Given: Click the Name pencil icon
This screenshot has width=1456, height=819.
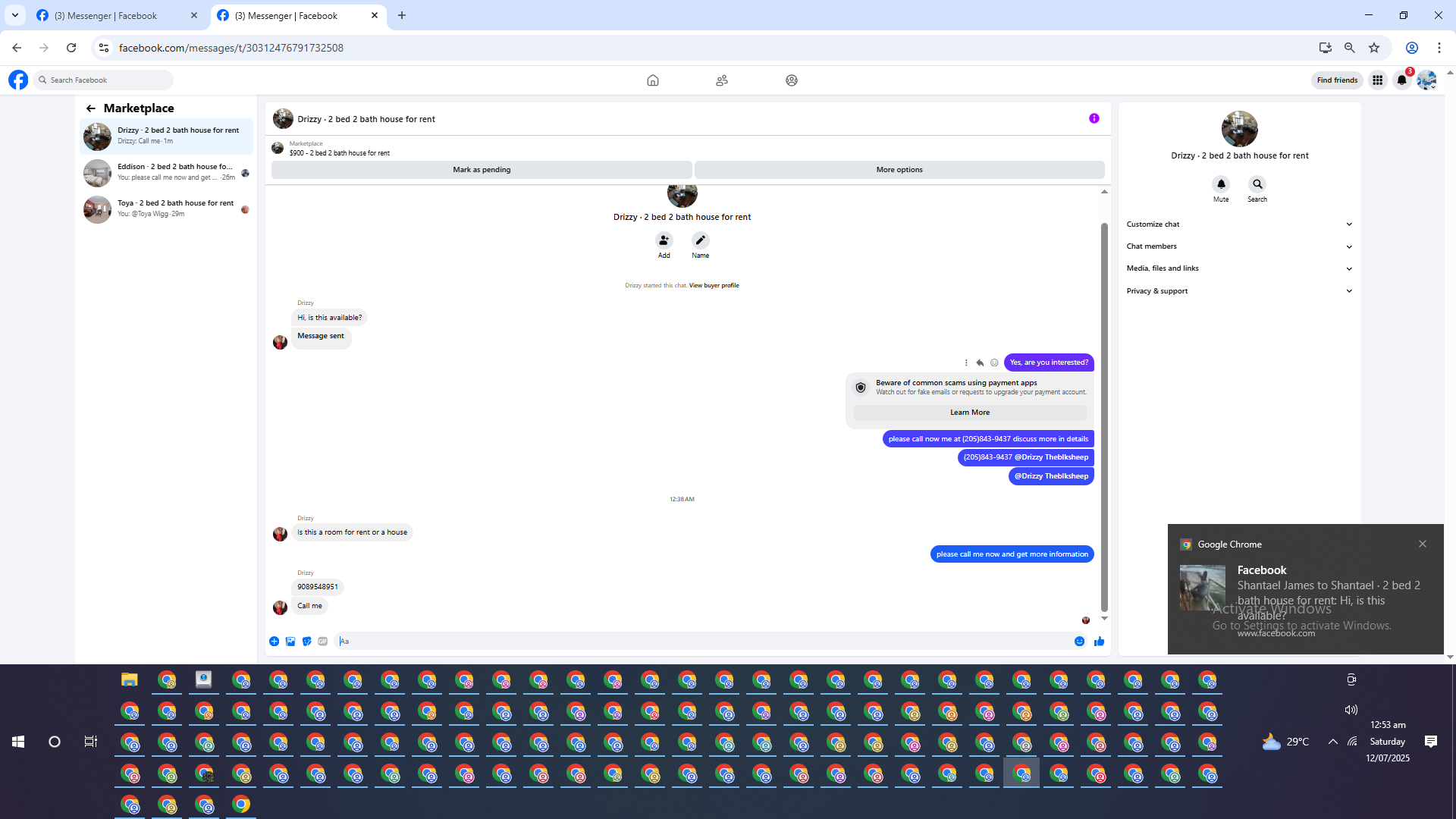Looking at the screenshot, I should coord(701,240).
